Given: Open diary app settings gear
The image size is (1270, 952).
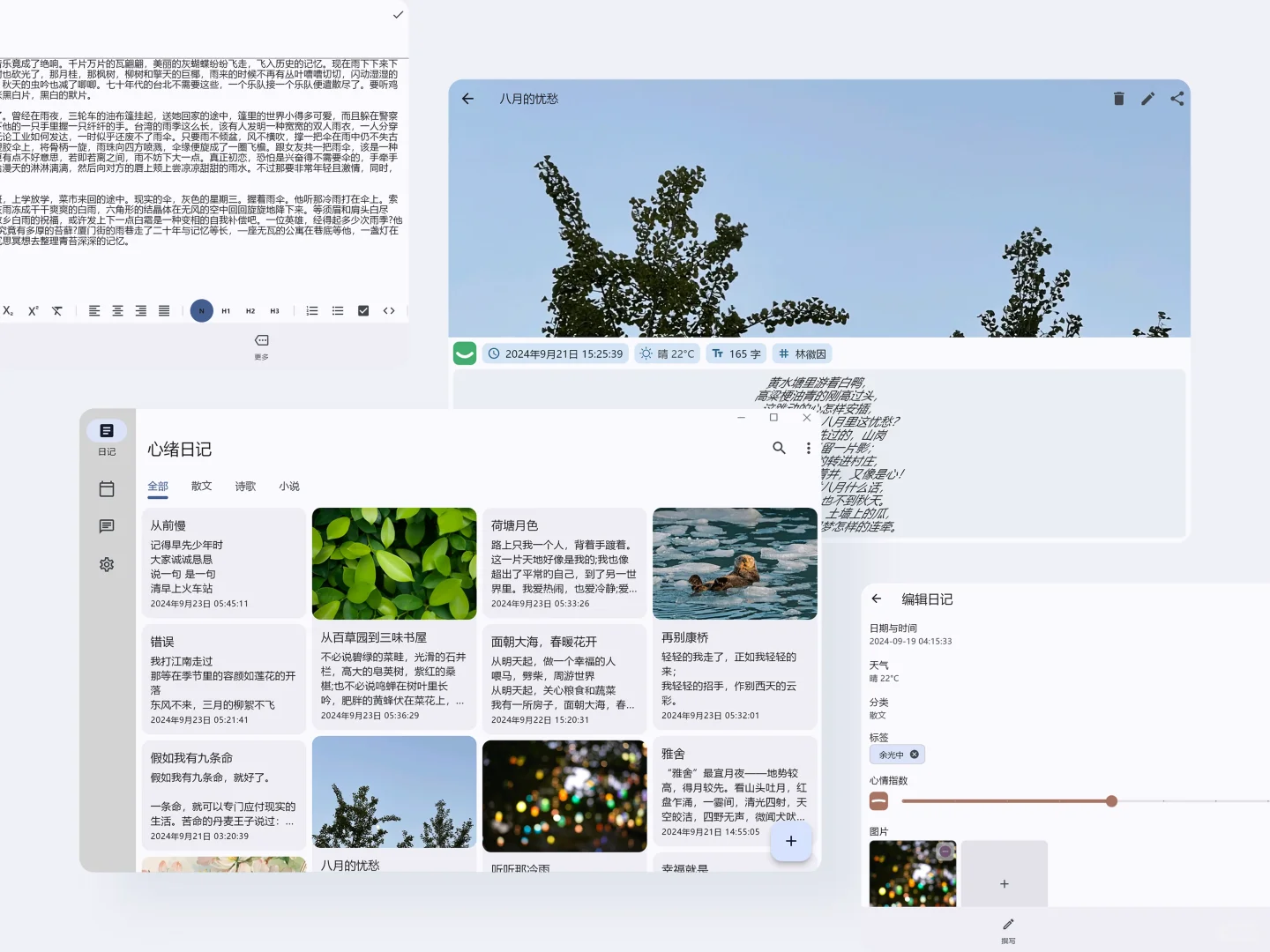Looking at the screenshot, I should (107, 564).
